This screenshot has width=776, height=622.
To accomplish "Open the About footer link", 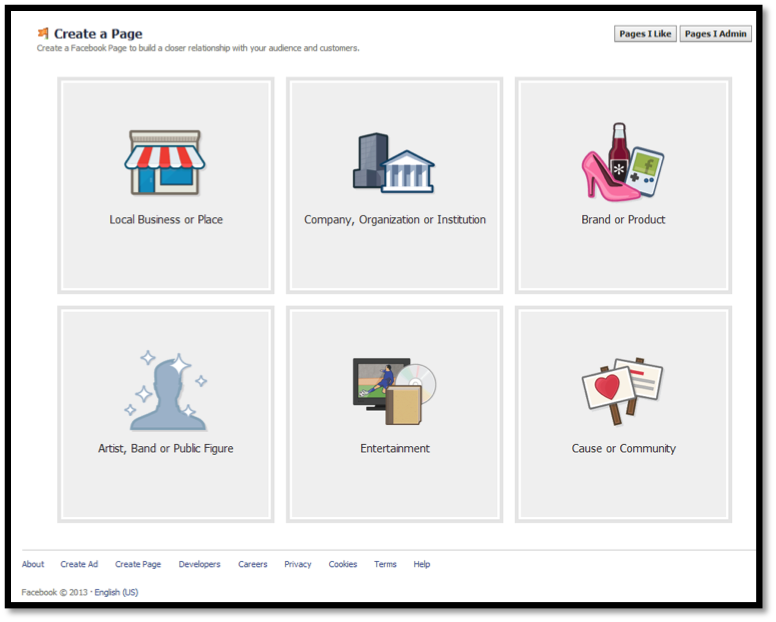I will click(x=33, y=564).
